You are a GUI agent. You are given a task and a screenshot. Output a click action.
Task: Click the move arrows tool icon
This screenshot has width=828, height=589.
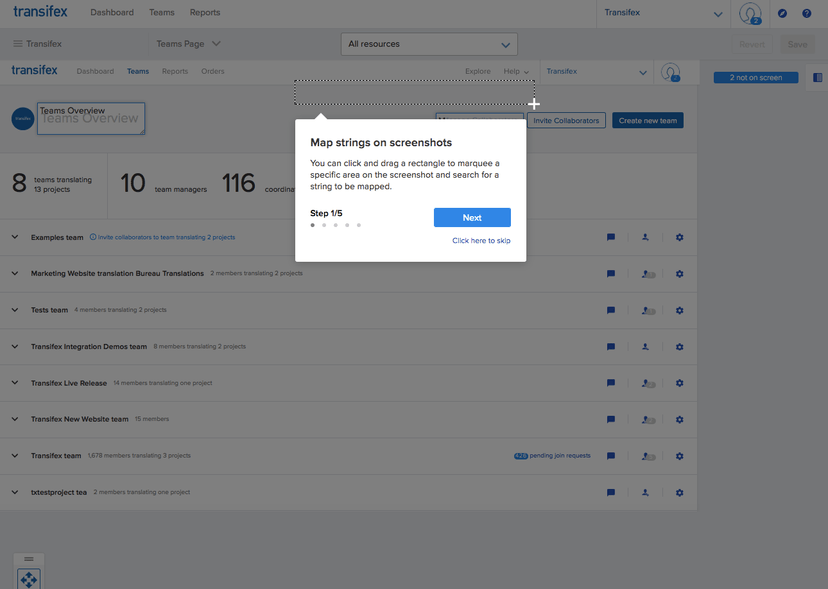click(29, 579)
